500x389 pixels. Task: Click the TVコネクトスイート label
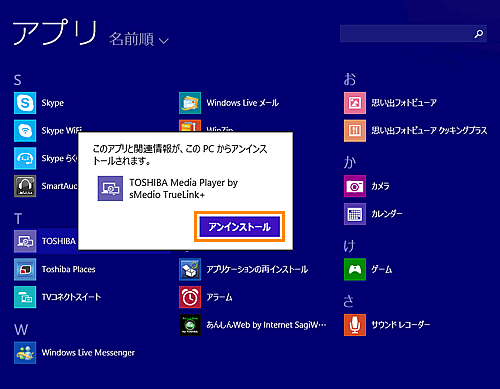pos(71,297)
